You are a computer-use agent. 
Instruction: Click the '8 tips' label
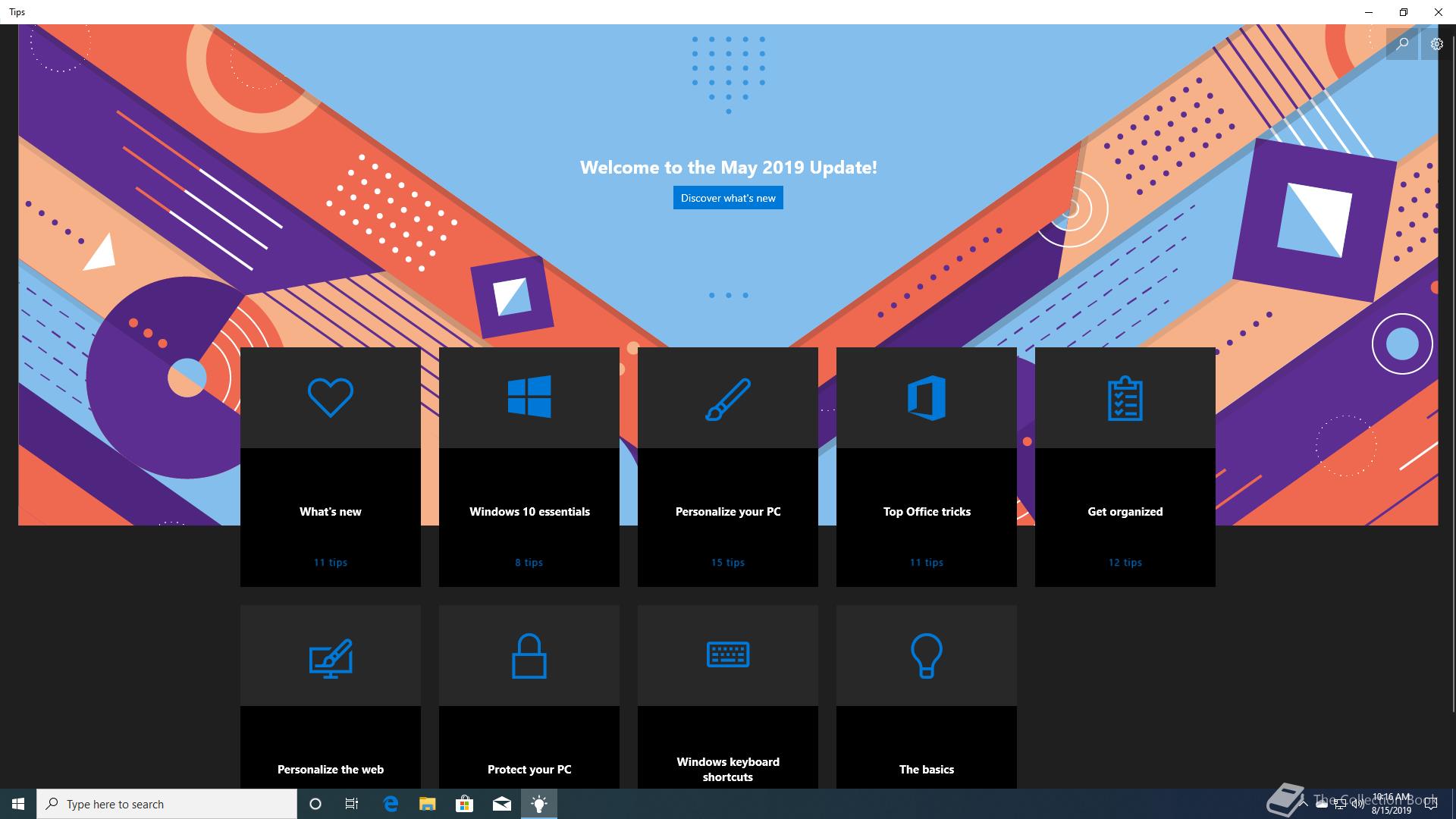click(529, 563)
